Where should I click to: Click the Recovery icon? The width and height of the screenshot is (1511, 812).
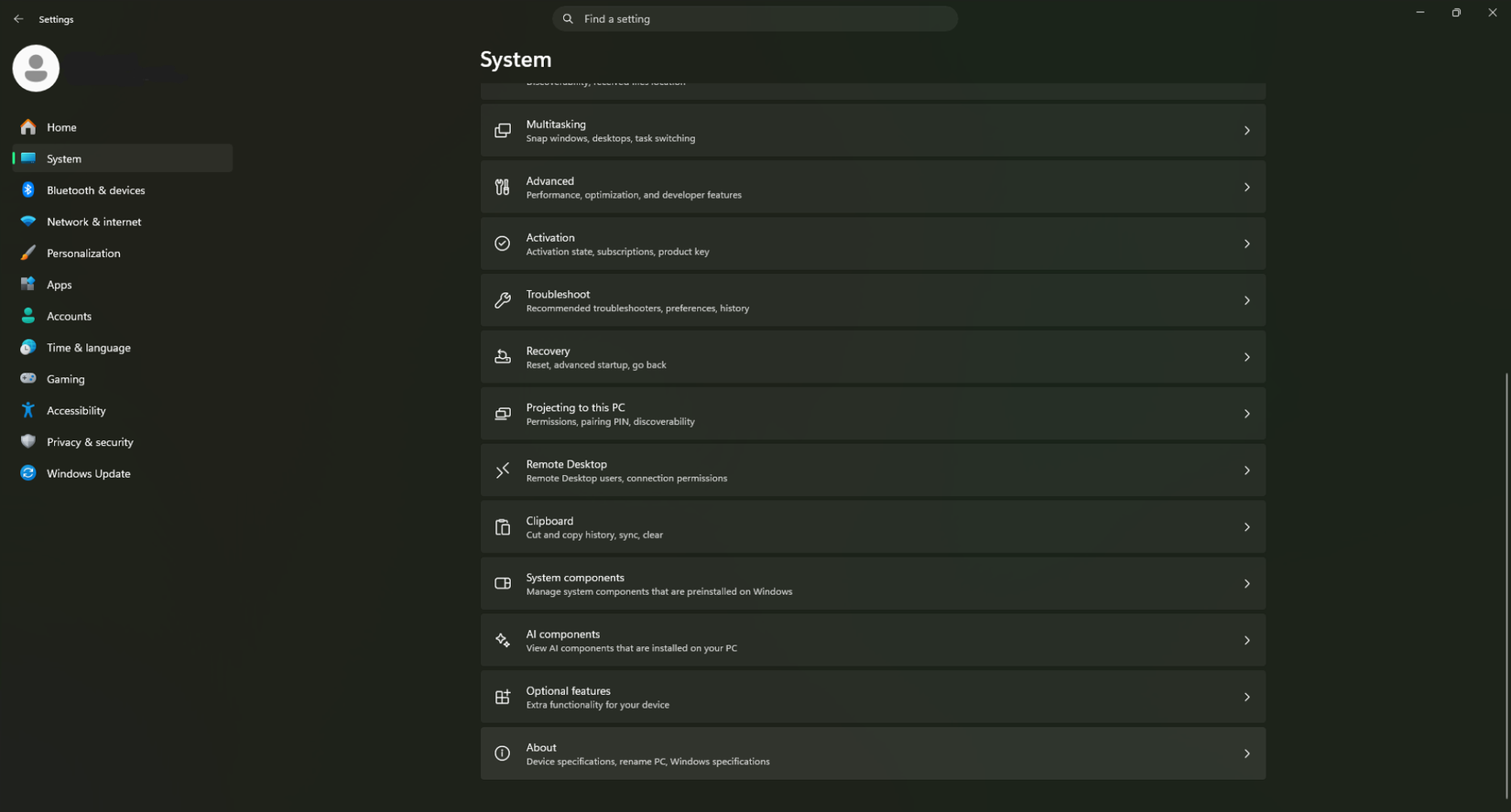point(502,357)
